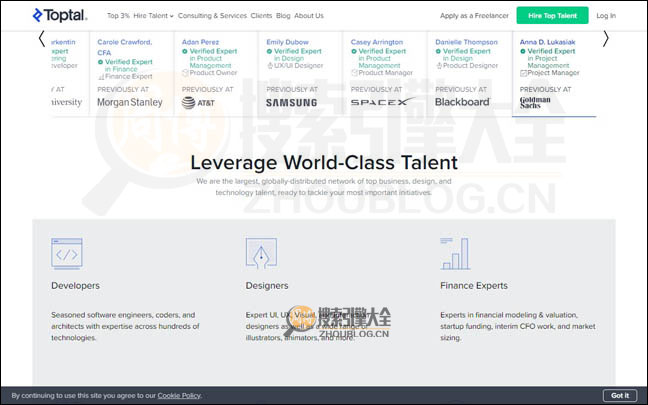Click Casey Arrington's verified checkmark icon
The width and height of the screenshot is (648, 405).
354,51
